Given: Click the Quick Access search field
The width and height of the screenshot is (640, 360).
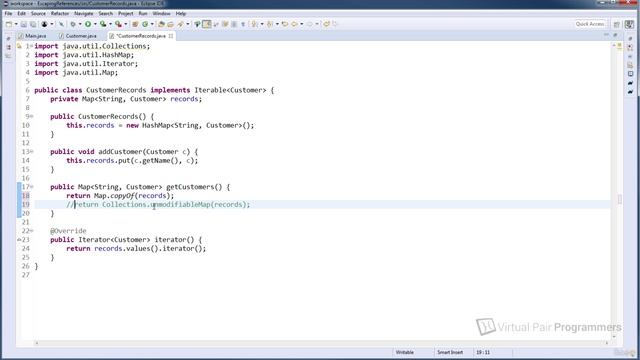Looking at the screenshot, I should (x=590, y=24).
